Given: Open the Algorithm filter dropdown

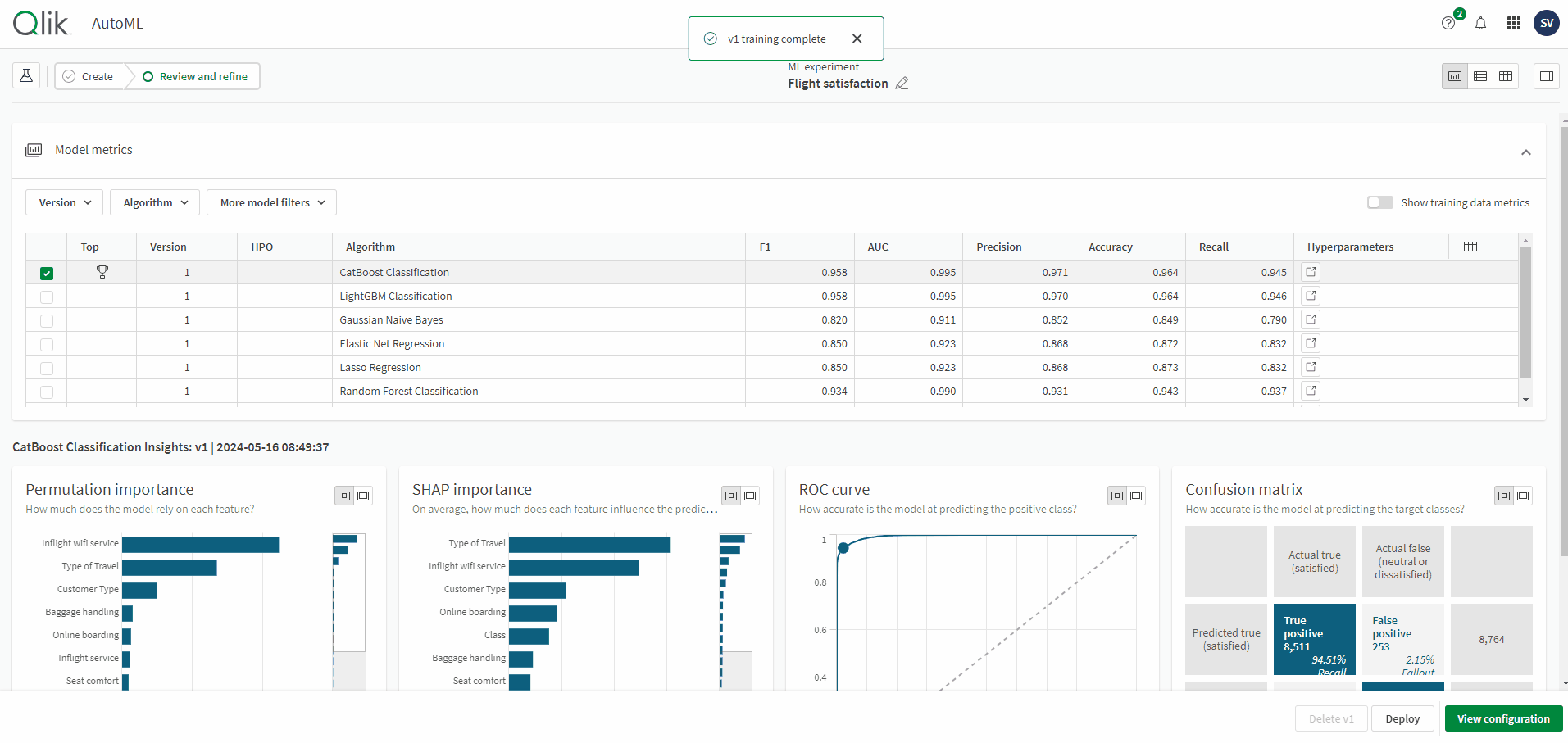Looking at the screenshot, I should click(x=155, y=202).
